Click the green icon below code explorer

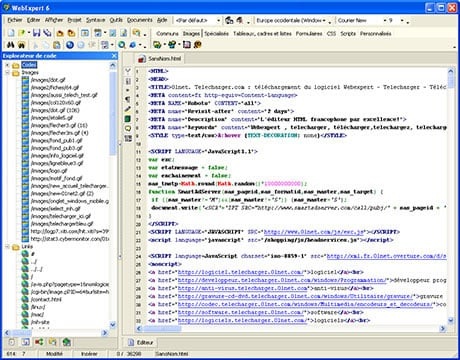pyautogui.click(x=66, y=342)
